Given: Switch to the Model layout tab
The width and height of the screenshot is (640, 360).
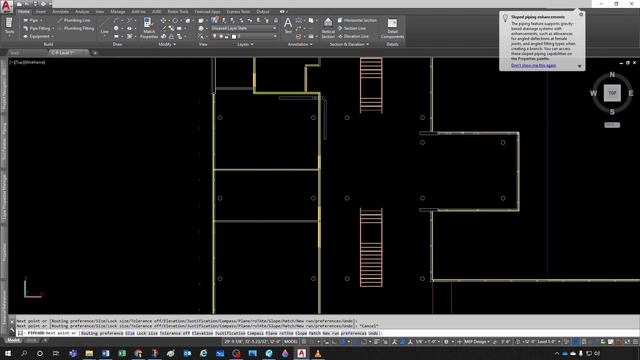Looking at the screenshot, I should point(13,340).
